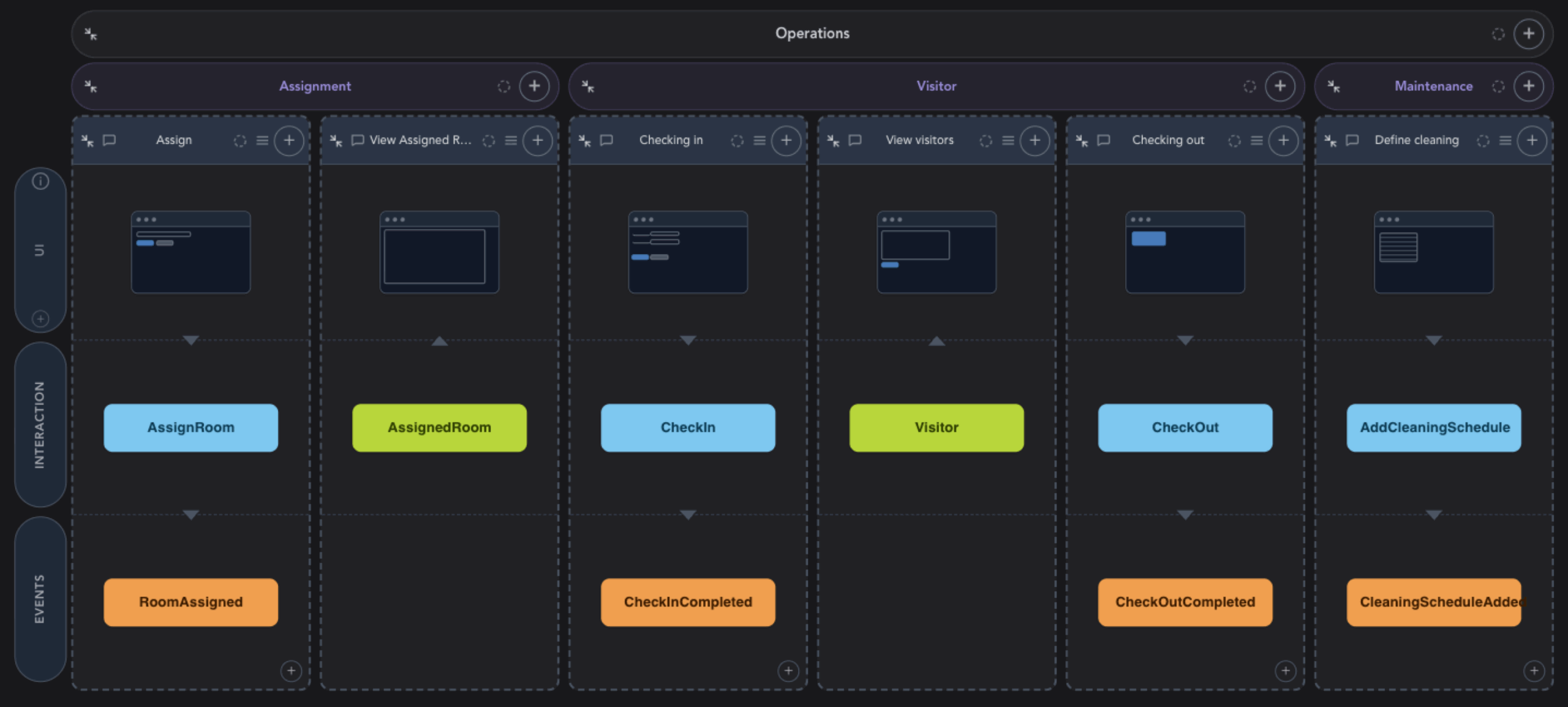
Task: Click the AssignRoom command block
Action: click(190, 428)
